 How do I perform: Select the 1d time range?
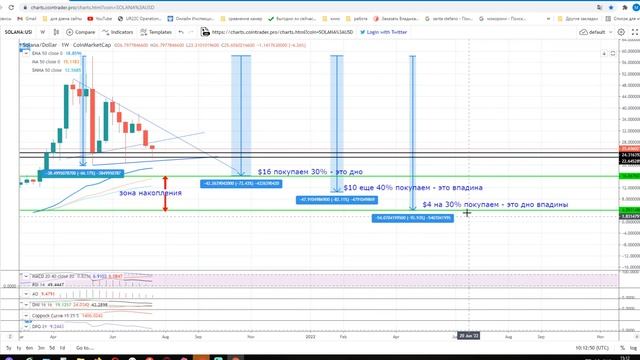point(62,348)
